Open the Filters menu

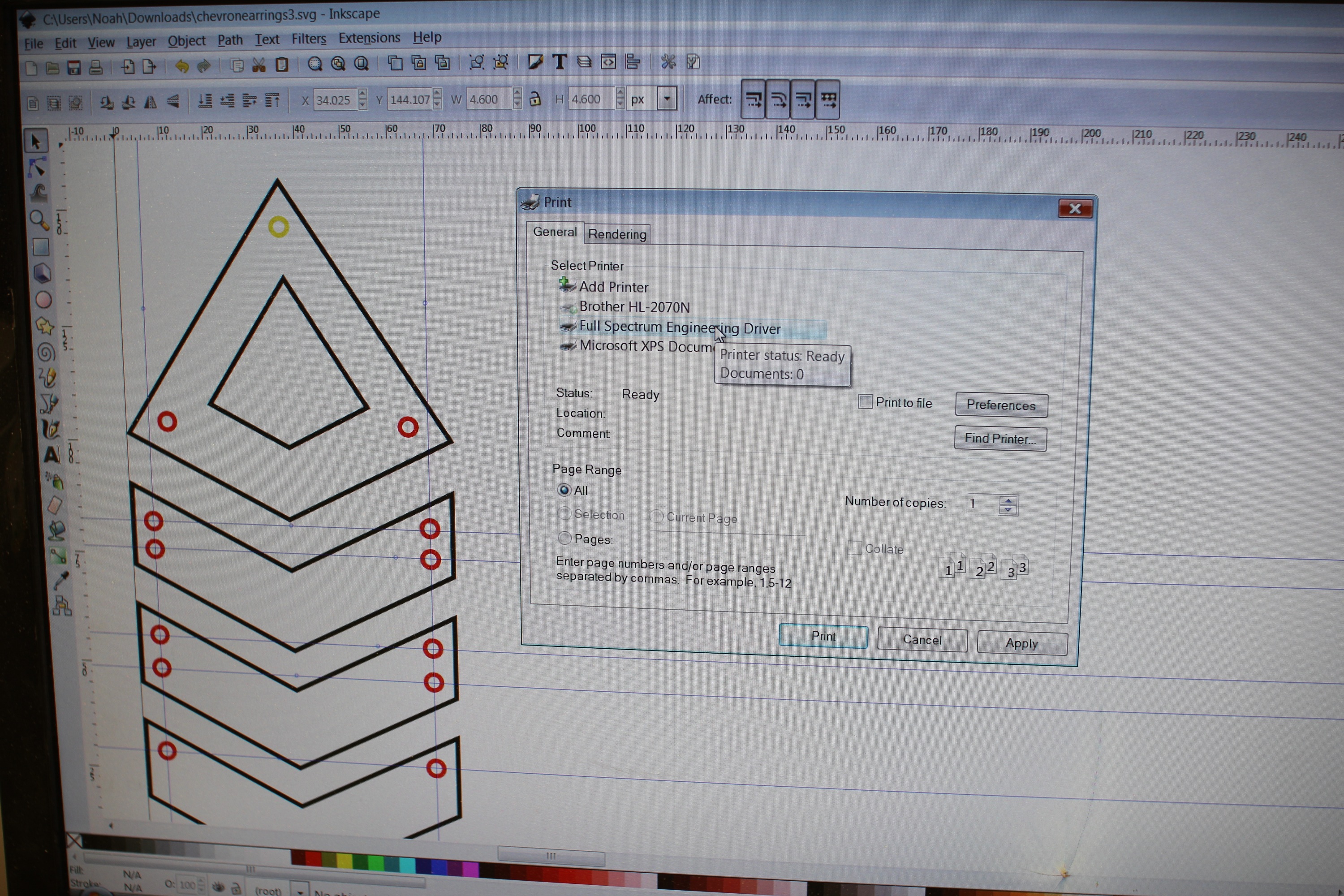(309, 39)
